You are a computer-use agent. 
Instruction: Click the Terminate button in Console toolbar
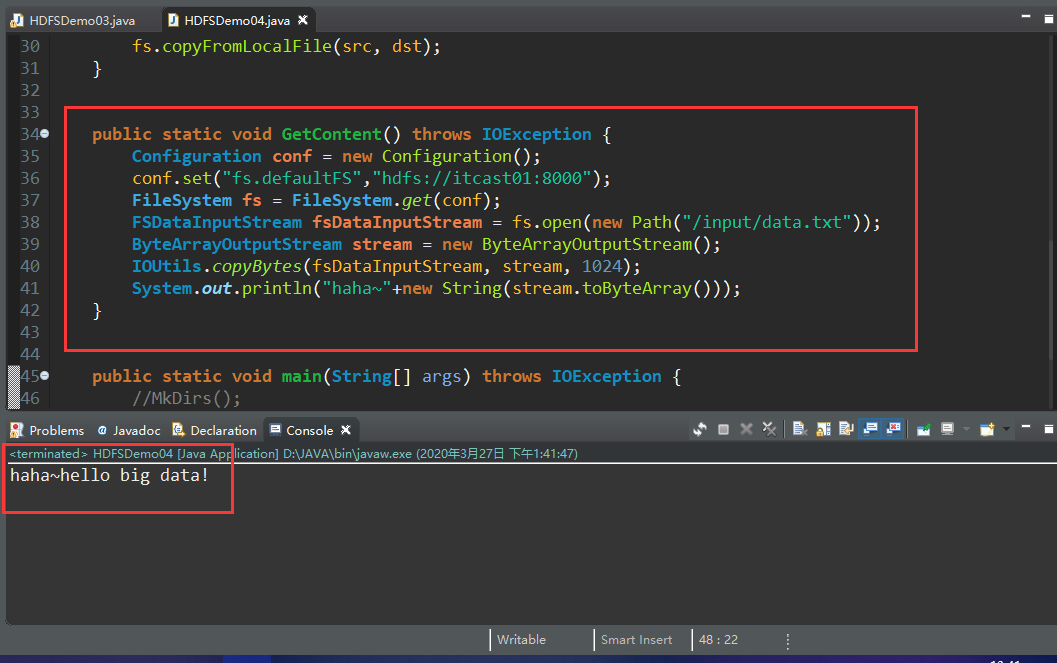pos(723,429)
